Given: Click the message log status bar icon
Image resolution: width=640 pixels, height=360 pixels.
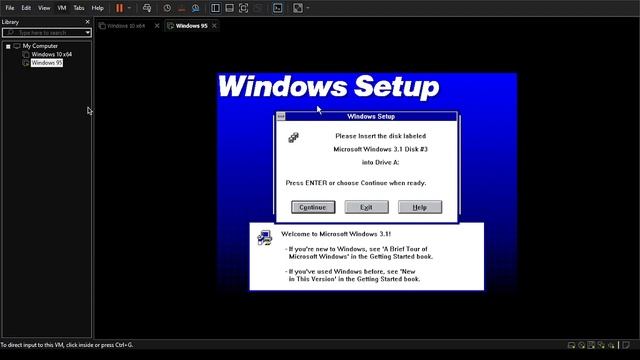Looking at the screenshot, I should coord(626,345).
